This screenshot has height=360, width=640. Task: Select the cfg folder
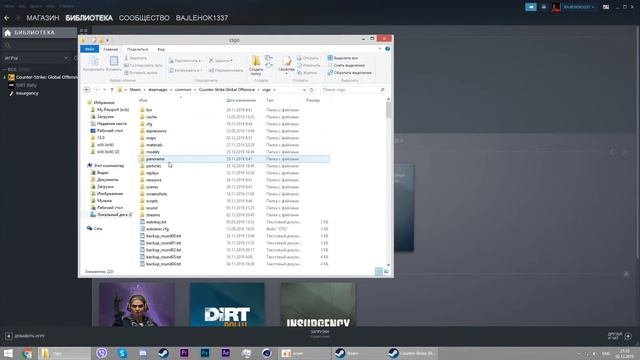149,124
